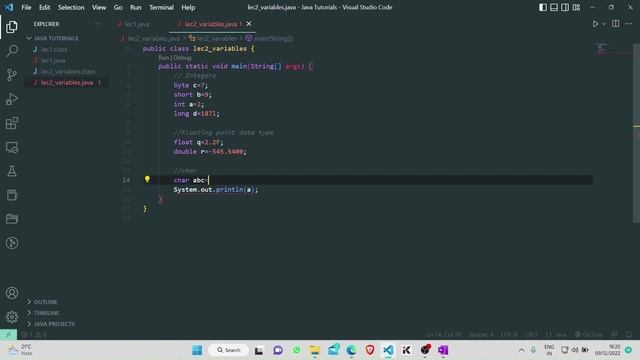This screenshot has width=640, height=360.
Task: Click the main(String[]) breadcrumb
Action: tap(273, 38)
